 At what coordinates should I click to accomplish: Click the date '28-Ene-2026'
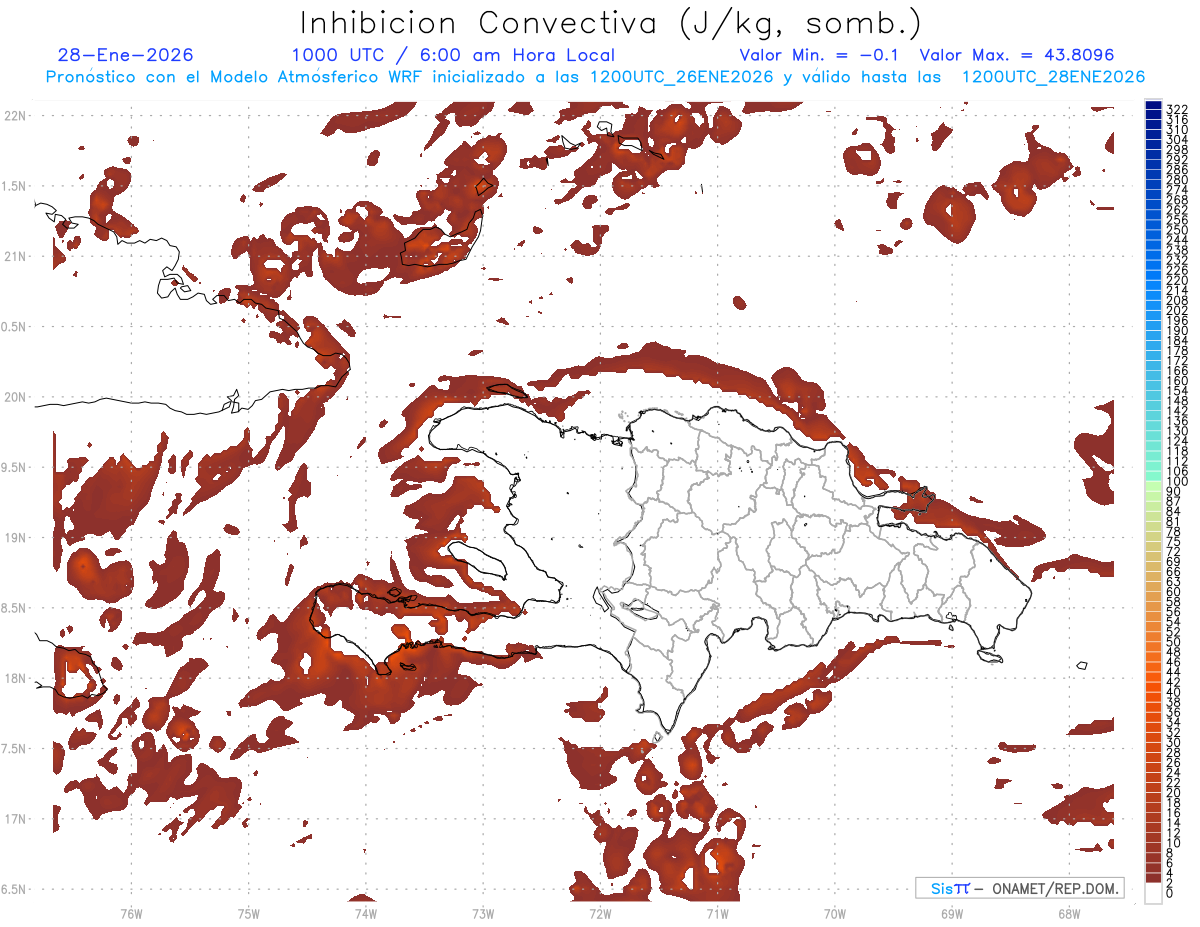(126, 55)
